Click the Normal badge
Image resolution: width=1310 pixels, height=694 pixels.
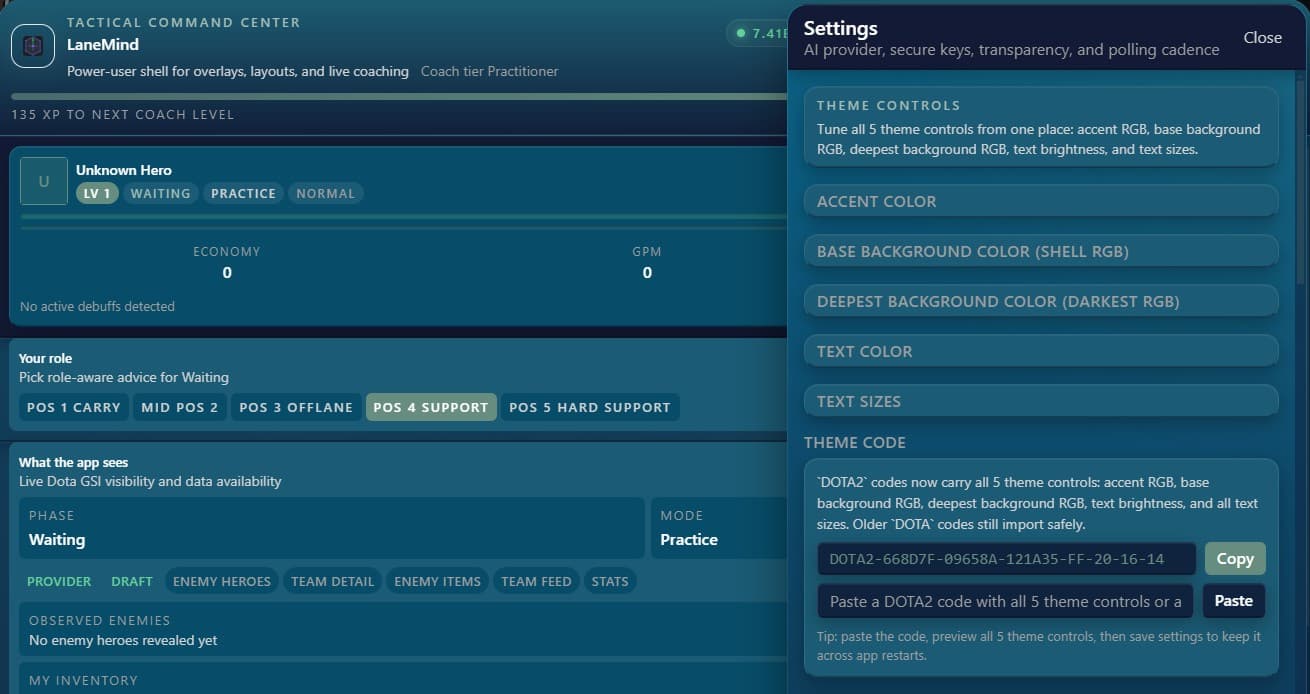click(326, 193)
